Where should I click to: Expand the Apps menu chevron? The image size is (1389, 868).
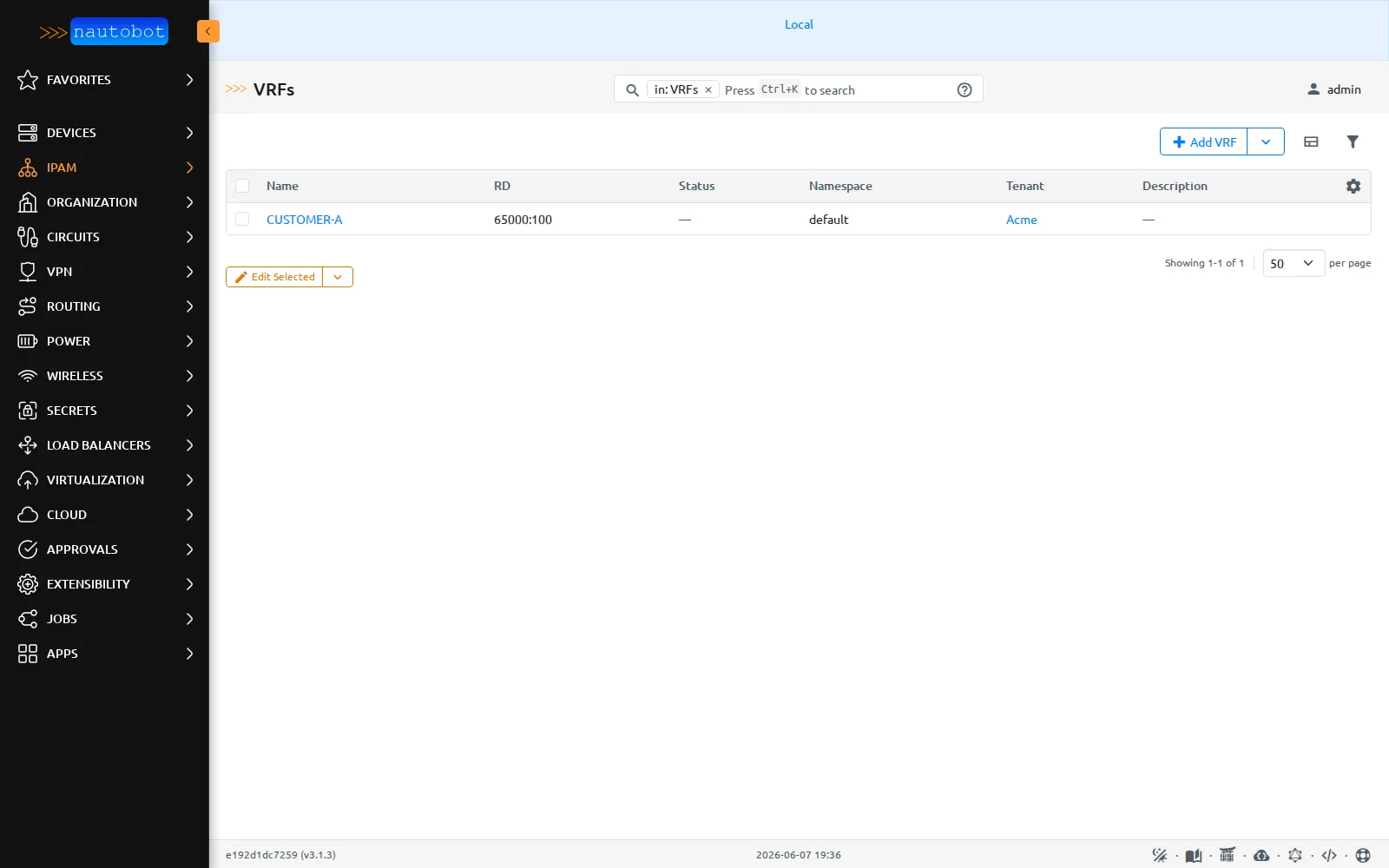(189, 654)
